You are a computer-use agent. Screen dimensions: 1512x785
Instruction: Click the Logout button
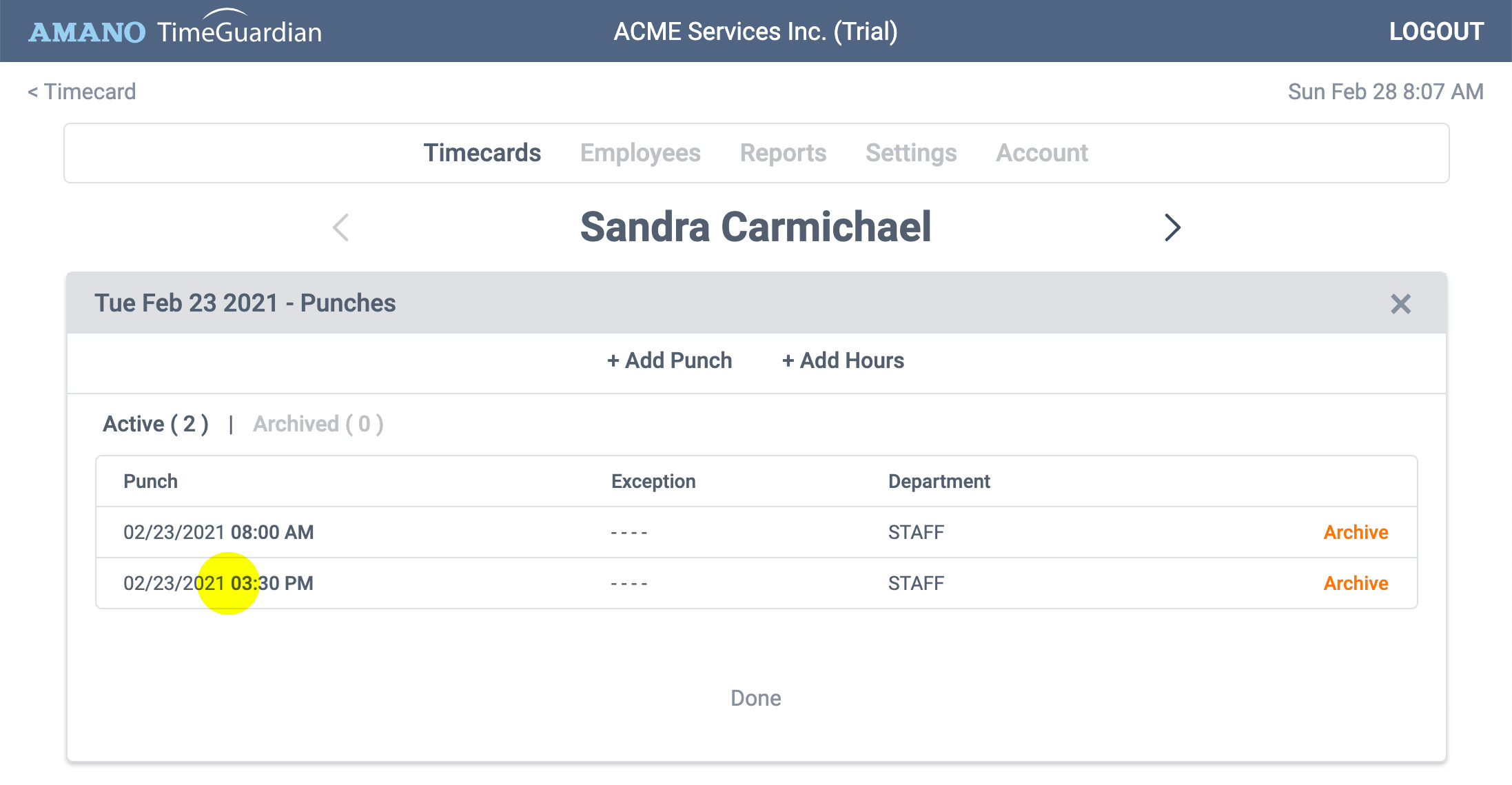pos(1436,31)
